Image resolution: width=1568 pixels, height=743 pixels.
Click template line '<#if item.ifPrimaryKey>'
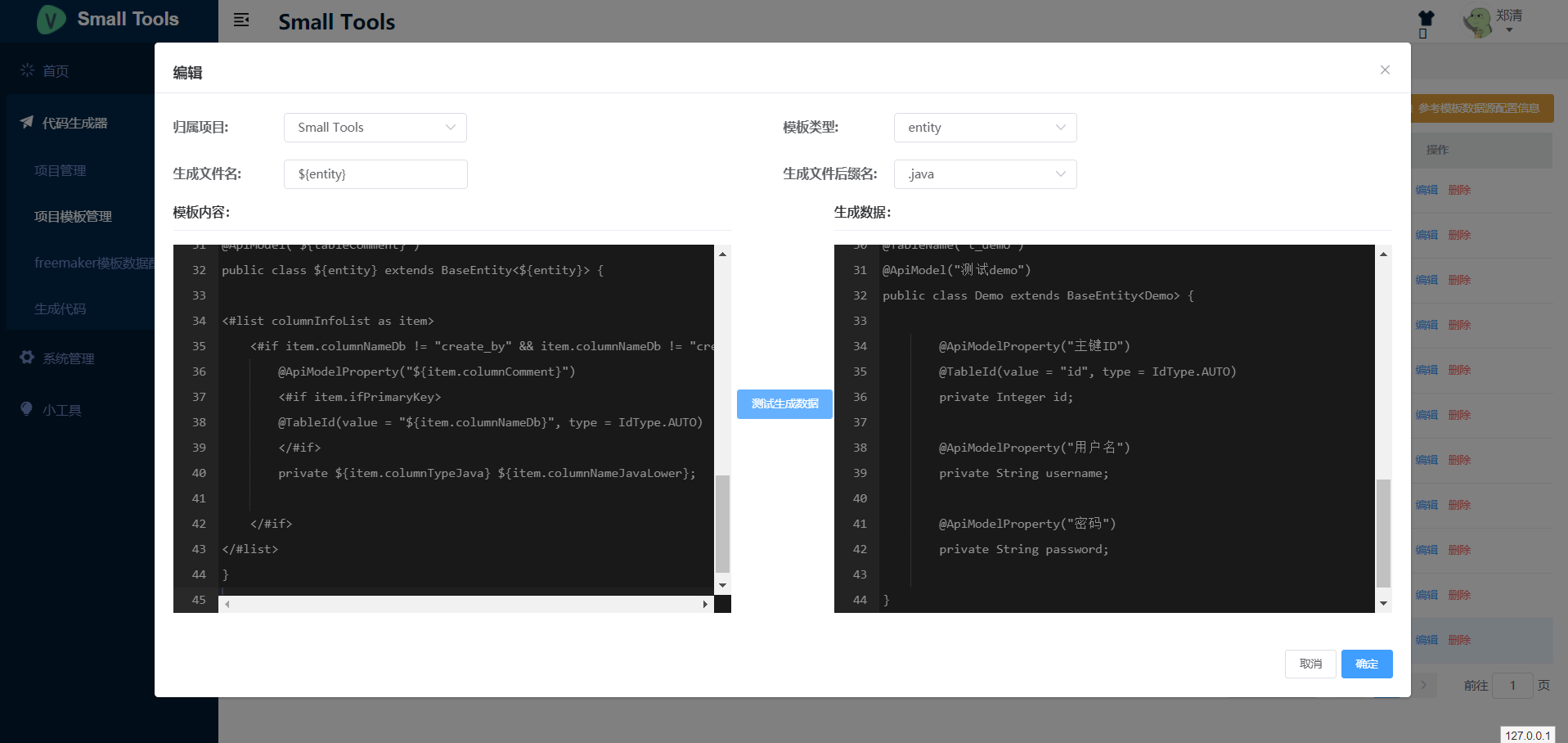(x=359, y=397)
